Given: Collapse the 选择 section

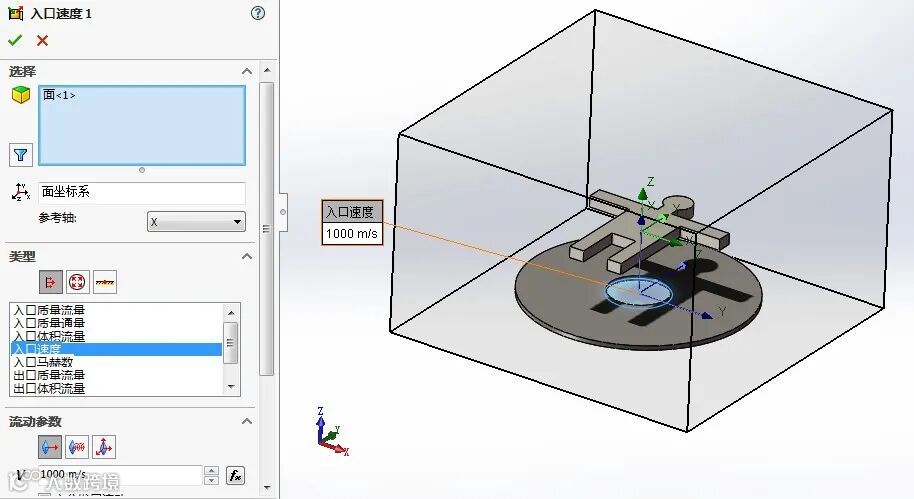Looking at the screenshot, I should (247, 71).
